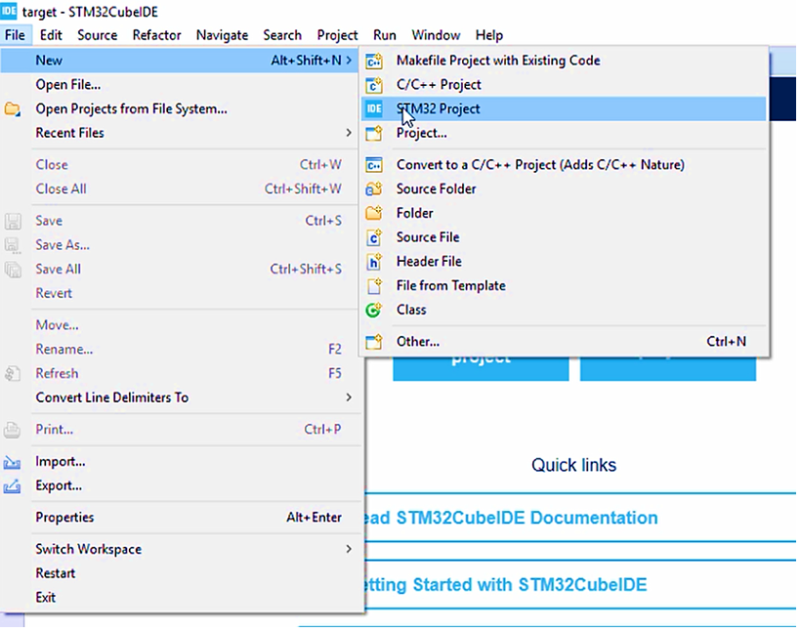Screen dimensions: 800x632
Task: Click the Source Folder icon
Action: pos(373,189)
